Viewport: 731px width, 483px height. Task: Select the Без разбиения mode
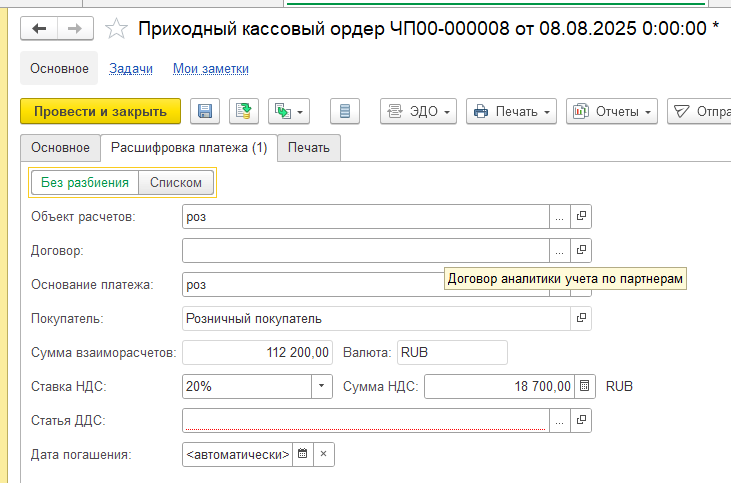point(85,182)
